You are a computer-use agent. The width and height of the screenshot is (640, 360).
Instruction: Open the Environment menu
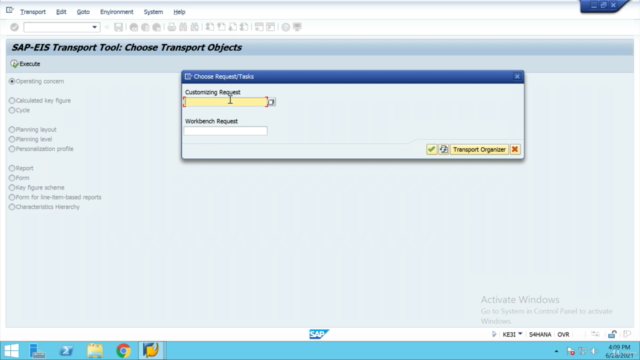117,12
